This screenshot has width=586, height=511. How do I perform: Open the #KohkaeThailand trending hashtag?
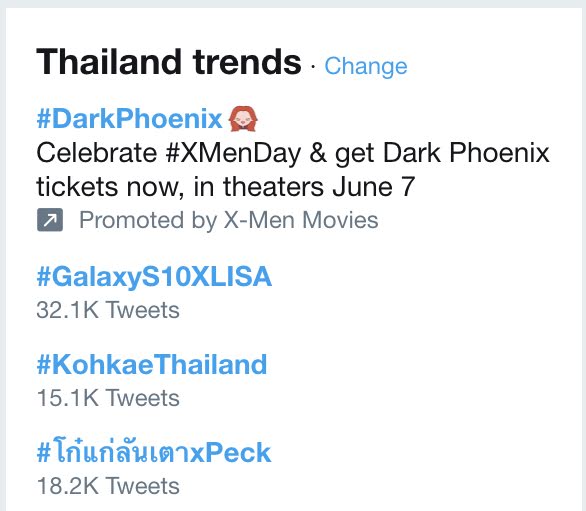(152, 364)
